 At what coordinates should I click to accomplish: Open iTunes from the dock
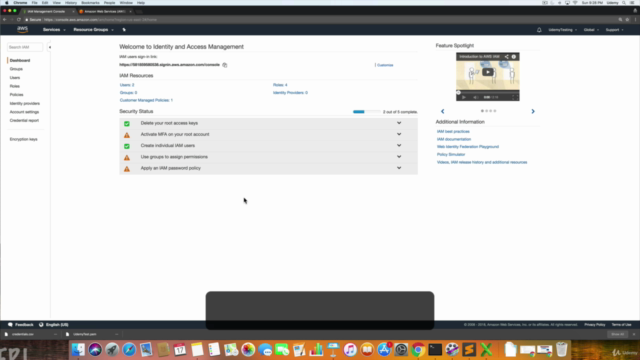coord(350,350)
